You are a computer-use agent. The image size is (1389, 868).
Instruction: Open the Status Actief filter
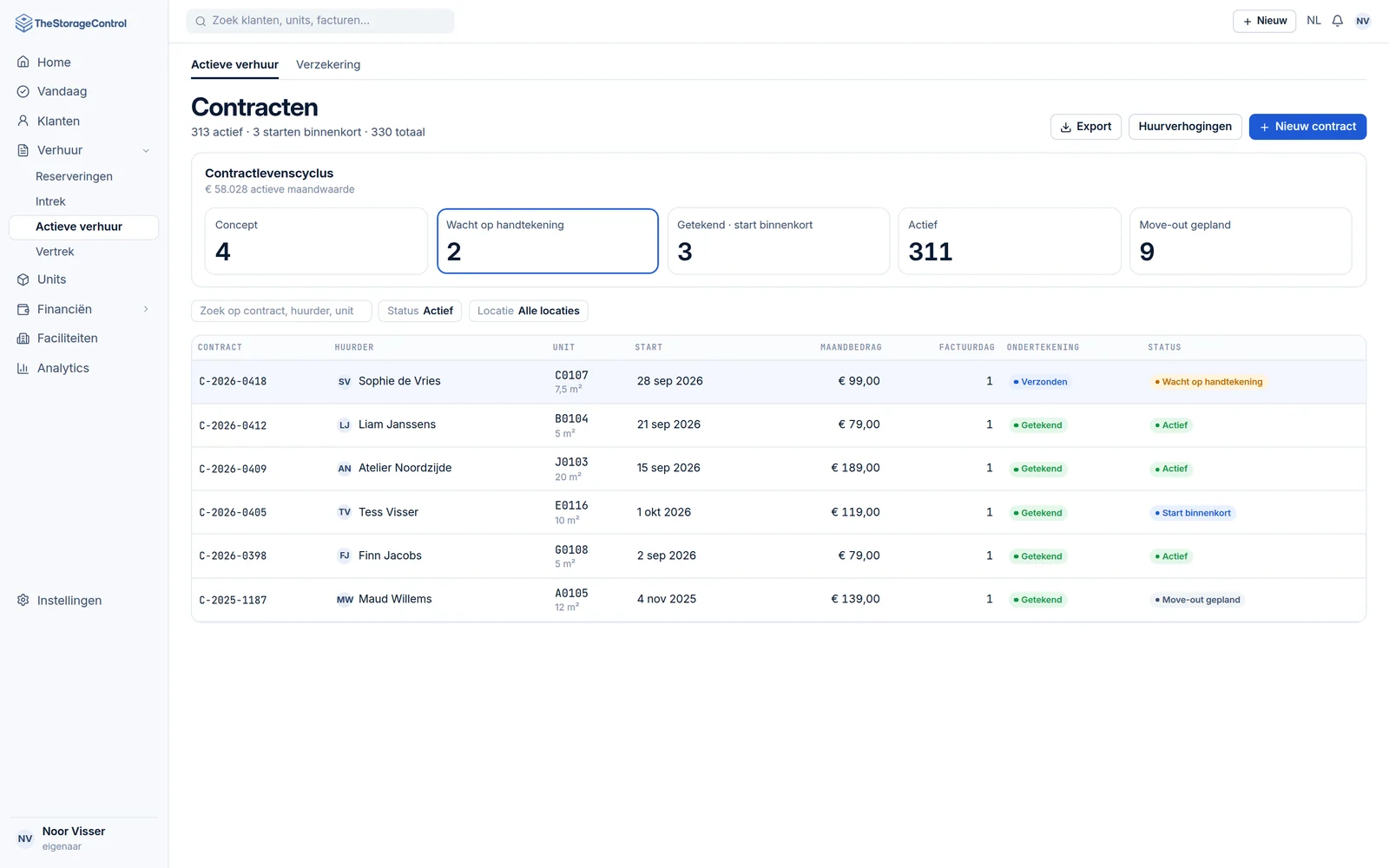pyautogui.click(x=420, y=311)
